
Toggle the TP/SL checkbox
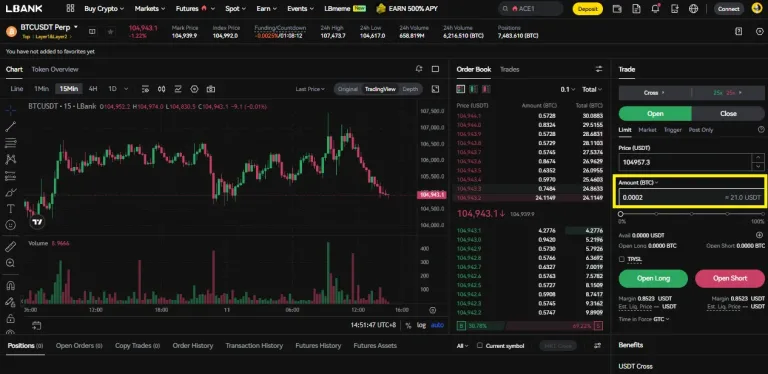tap(622, 259)
